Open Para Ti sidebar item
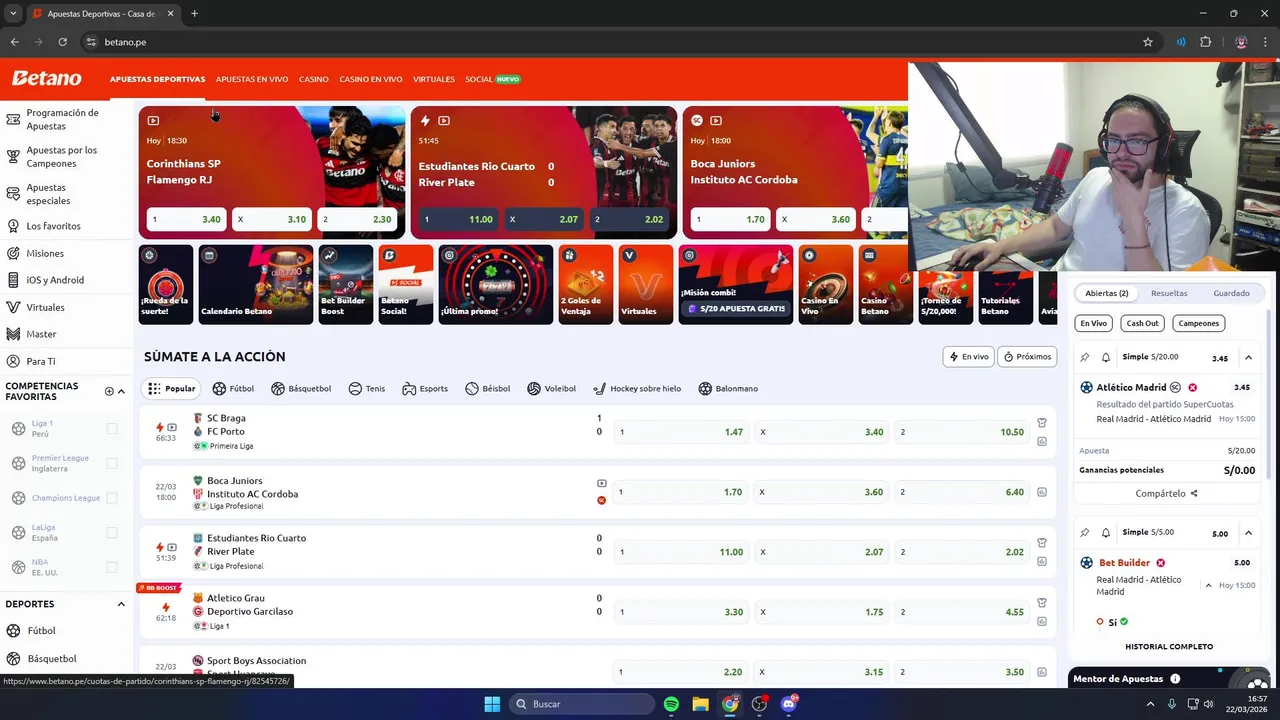The image size is (1280, 720). tap(32, 361)
